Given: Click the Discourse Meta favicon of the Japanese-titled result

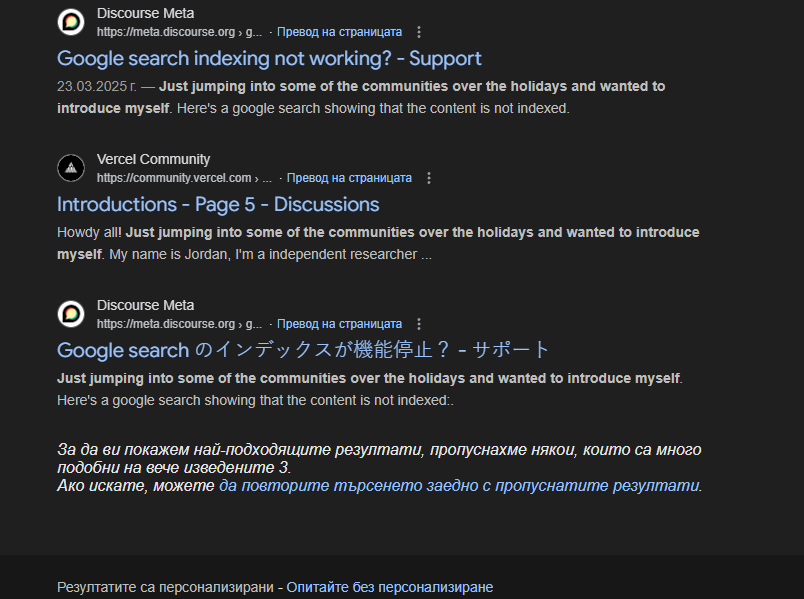Looking at the screenshot, I should pos(71,314).
